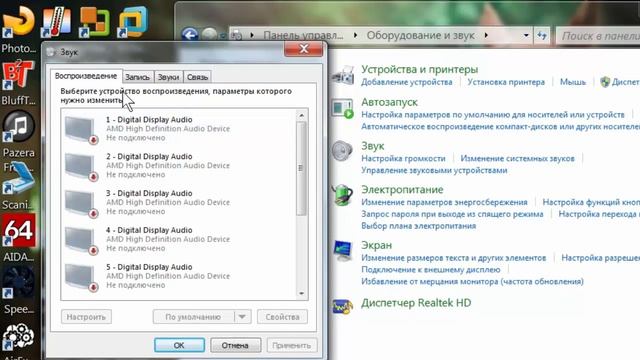Close the Звук dialog window
Image resolution: width=640 pixels, height=360 pixels.
(x=303, y=49)
